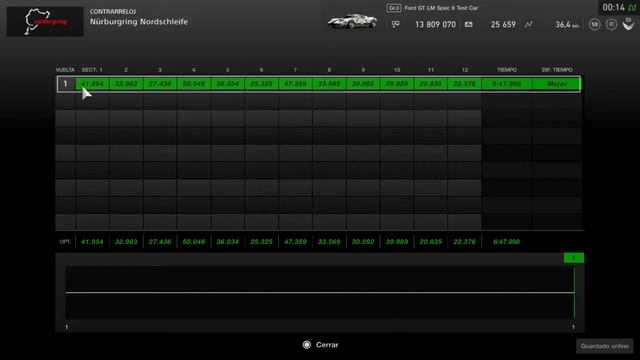
Task: Click OPT. row sector 8 value 33.569
Action: (x=329, y=242)
